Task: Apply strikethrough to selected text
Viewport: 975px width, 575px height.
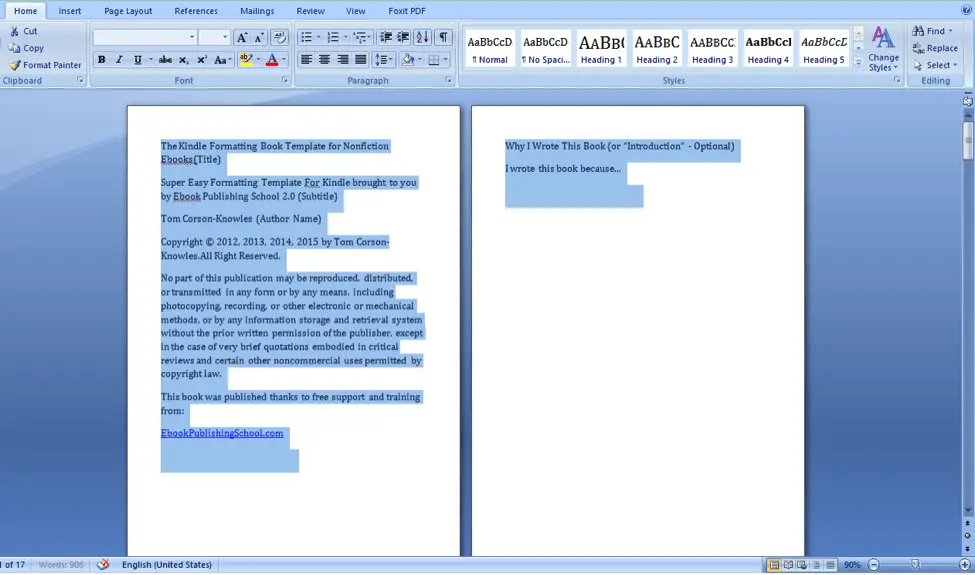Action: pos(165,60)
